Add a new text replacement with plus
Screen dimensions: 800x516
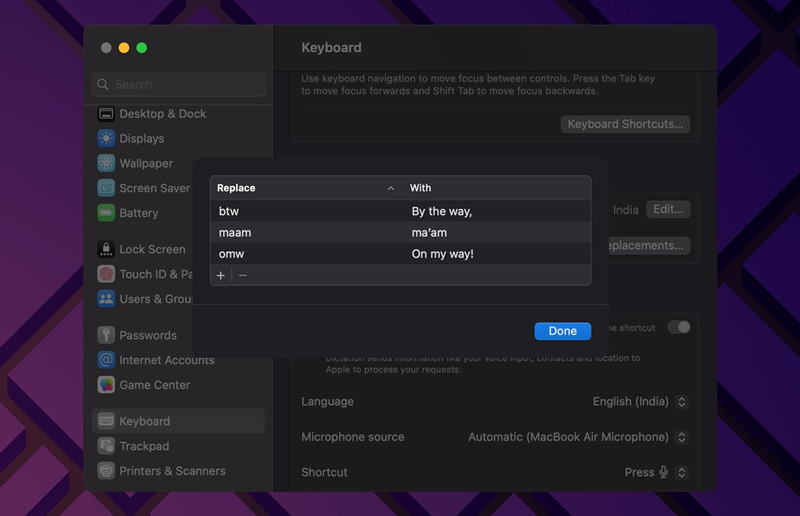[x=220, y=276]
